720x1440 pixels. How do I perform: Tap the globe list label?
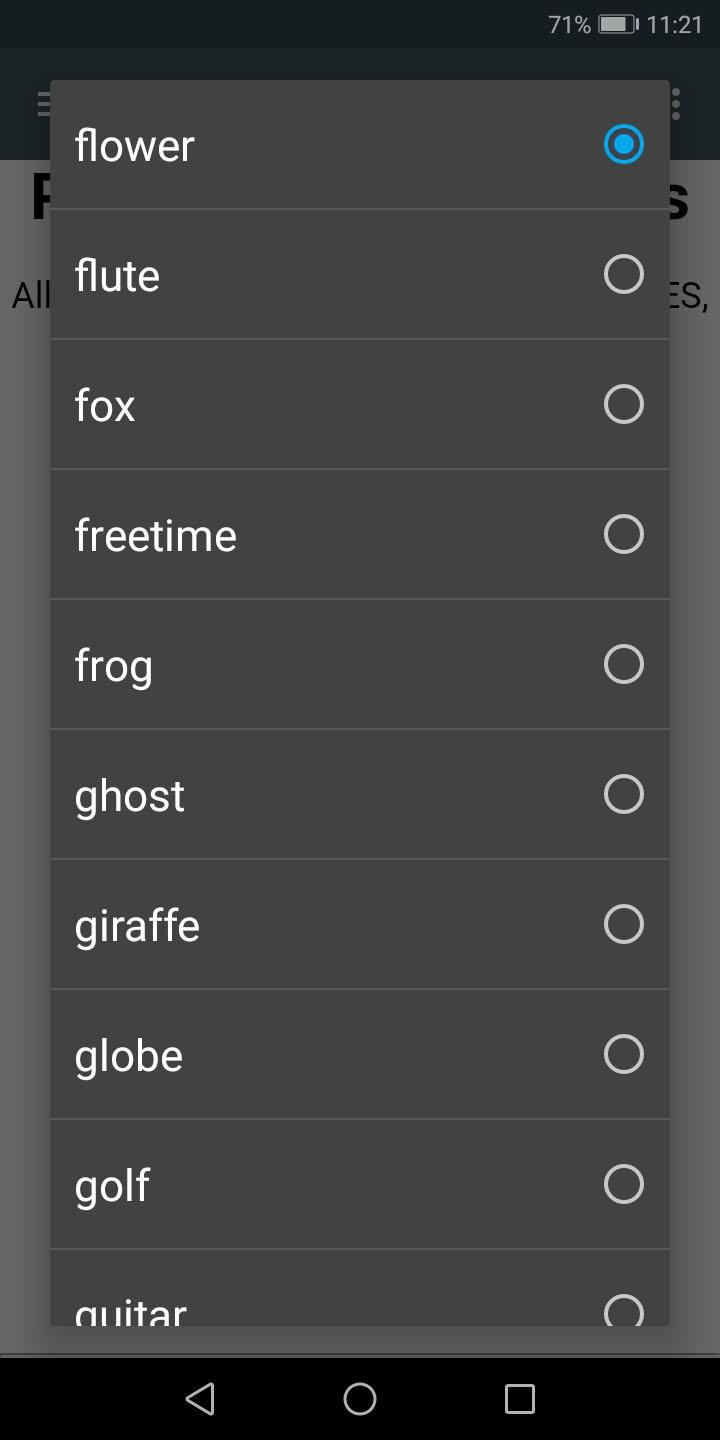pyautogui.click(x=129, y=1056)
